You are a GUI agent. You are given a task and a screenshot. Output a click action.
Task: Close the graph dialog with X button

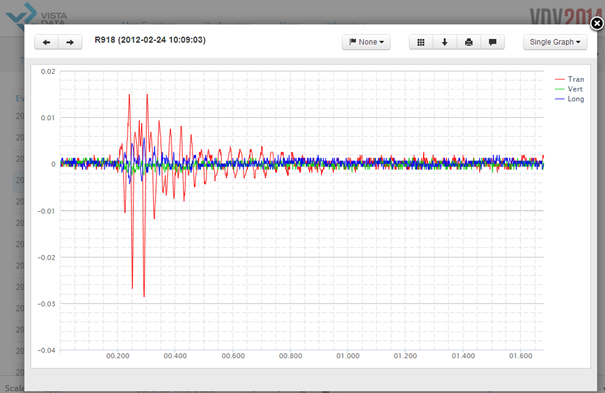[597, 24]
